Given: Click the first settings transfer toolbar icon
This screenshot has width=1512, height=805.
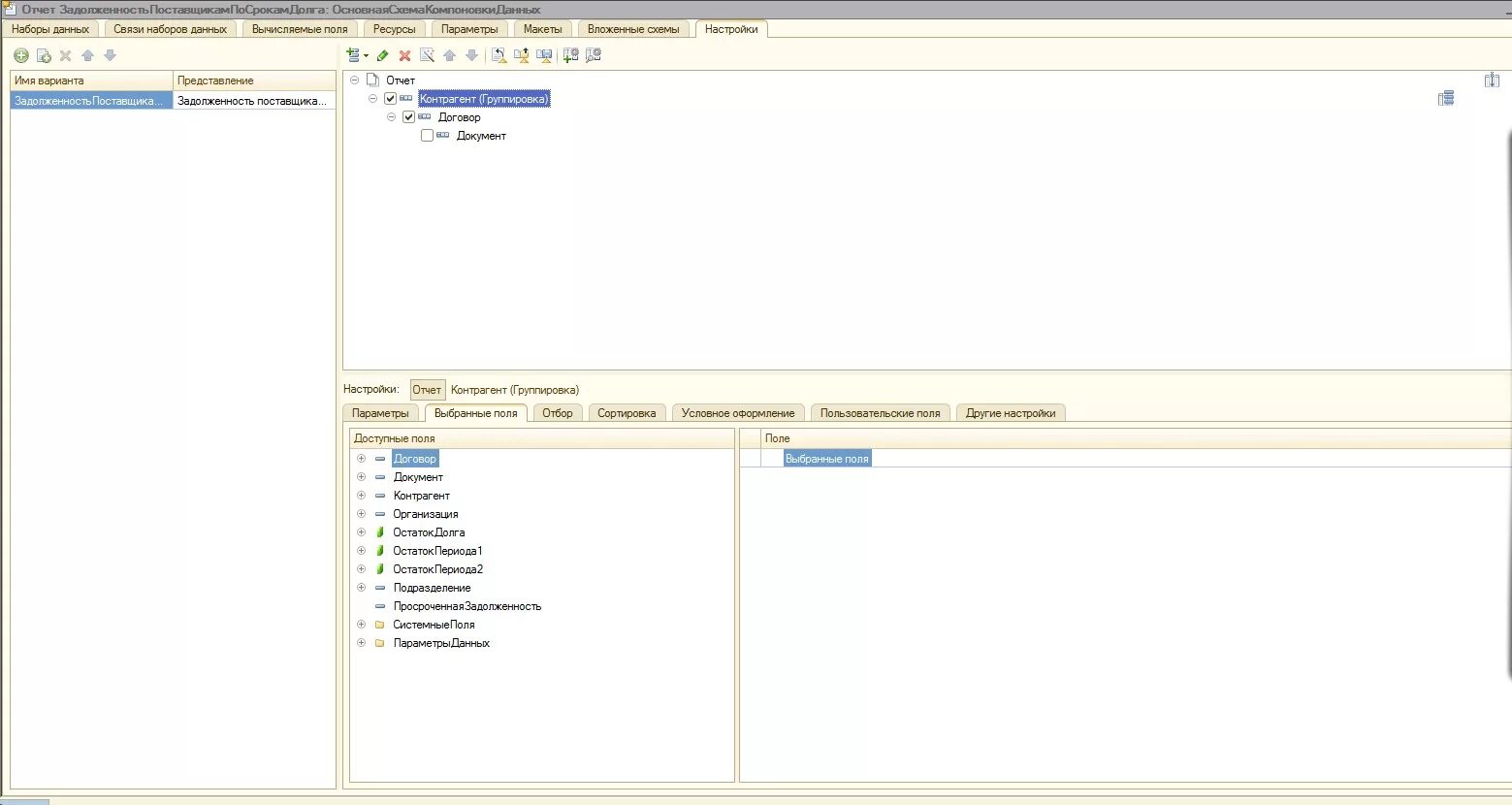Looking at the screenshot, I should (499, 55).
